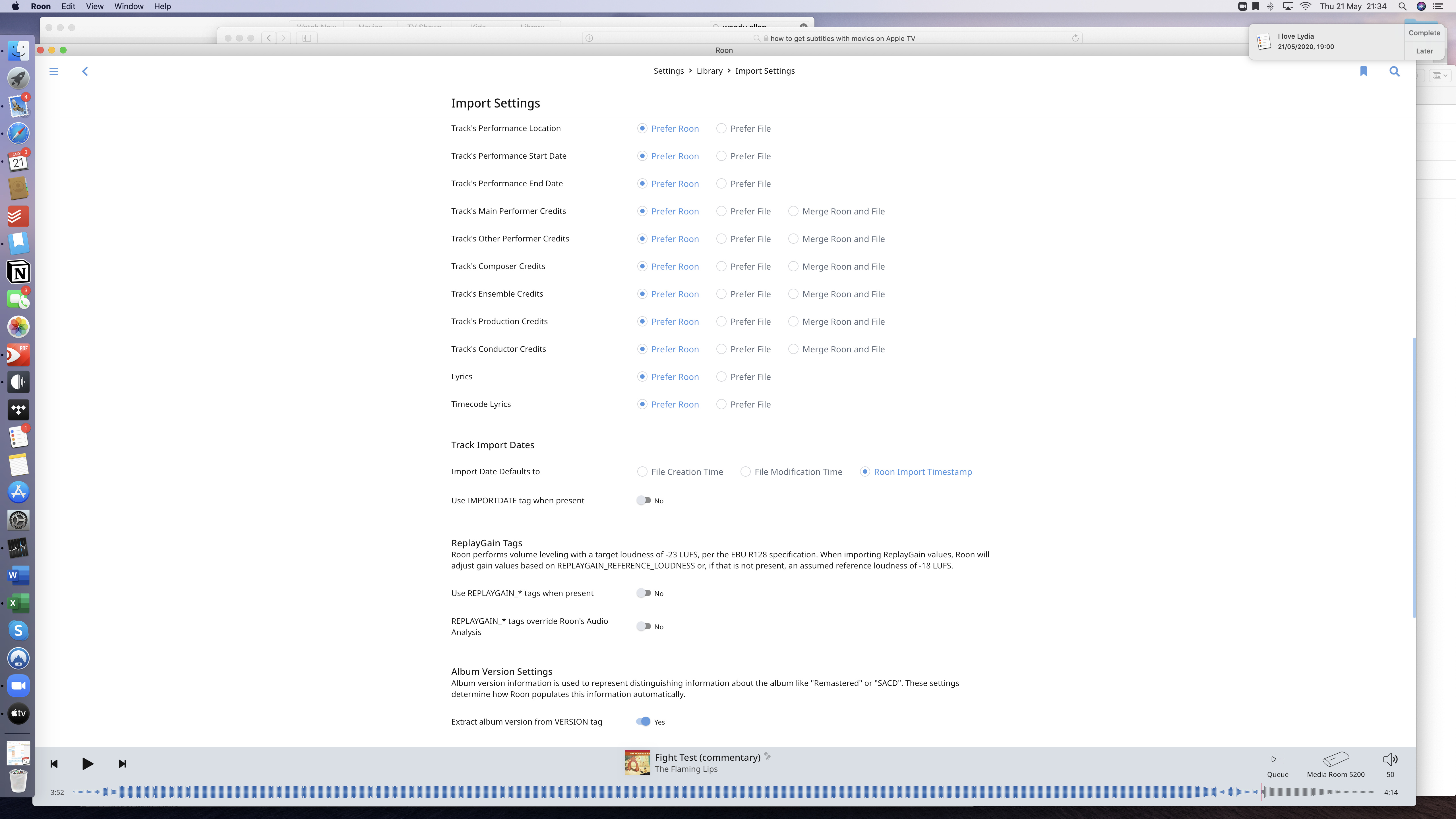Open the Window menu

129,6
